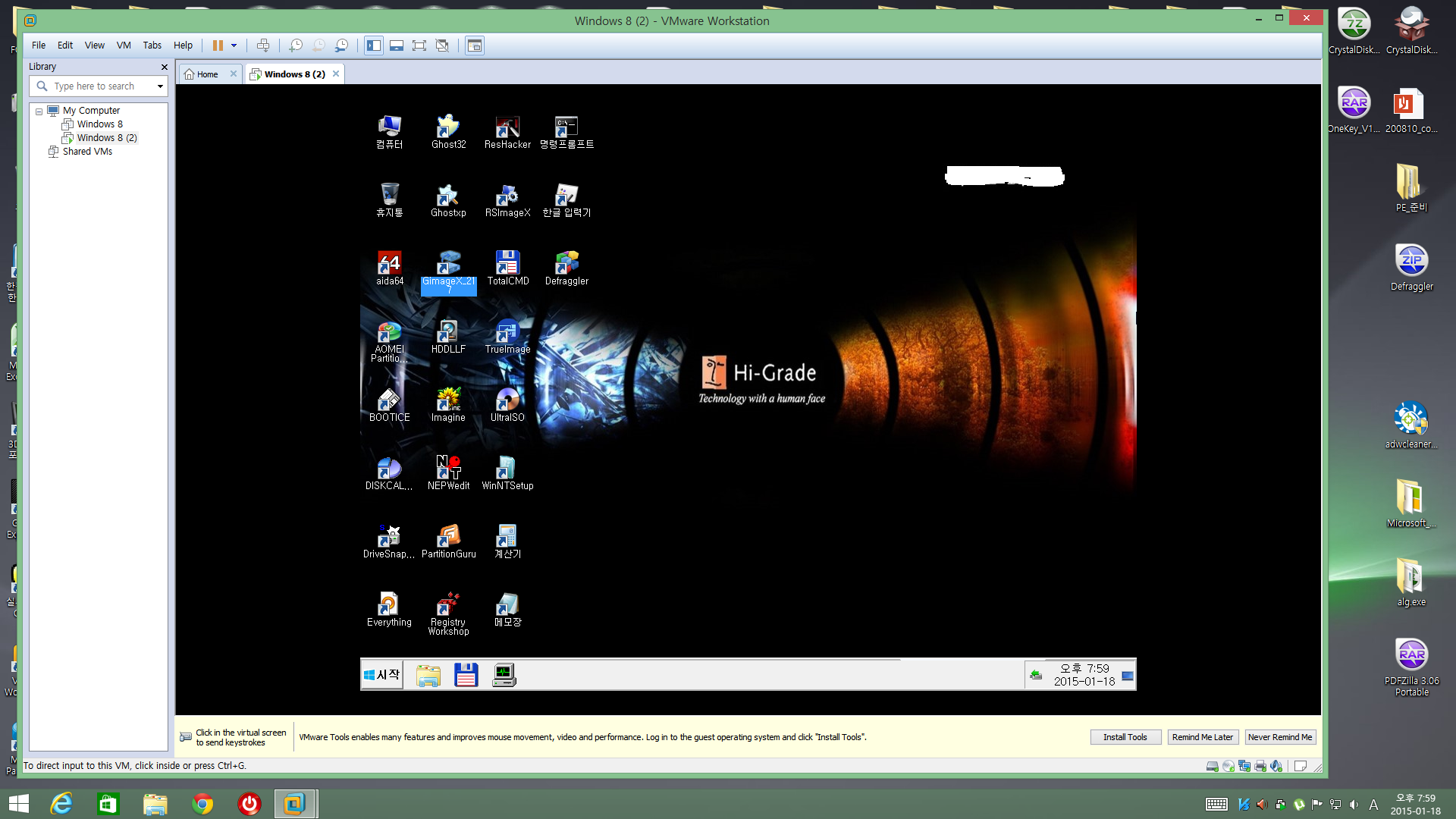Image resolution: width=1456 pixels, height=819 pixels.
Task: Click the AOMEI Partition icon in VM
Action: pos(390,341)
